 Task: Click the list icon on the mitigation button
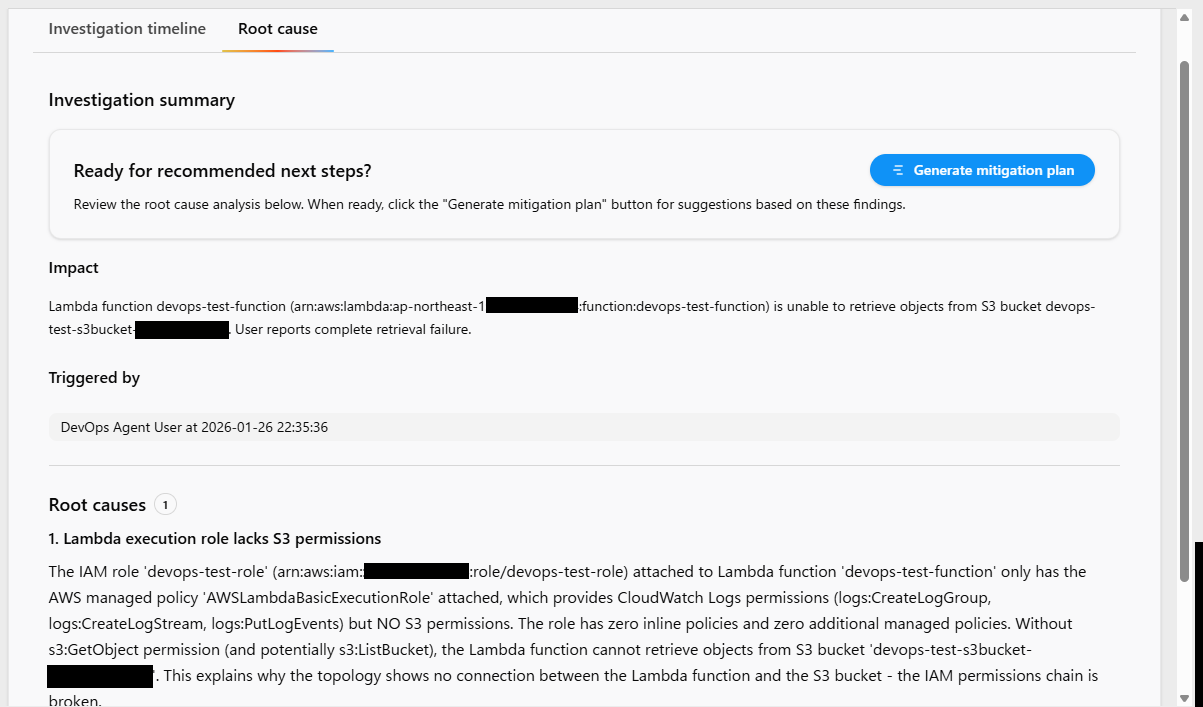pos(898,170)
